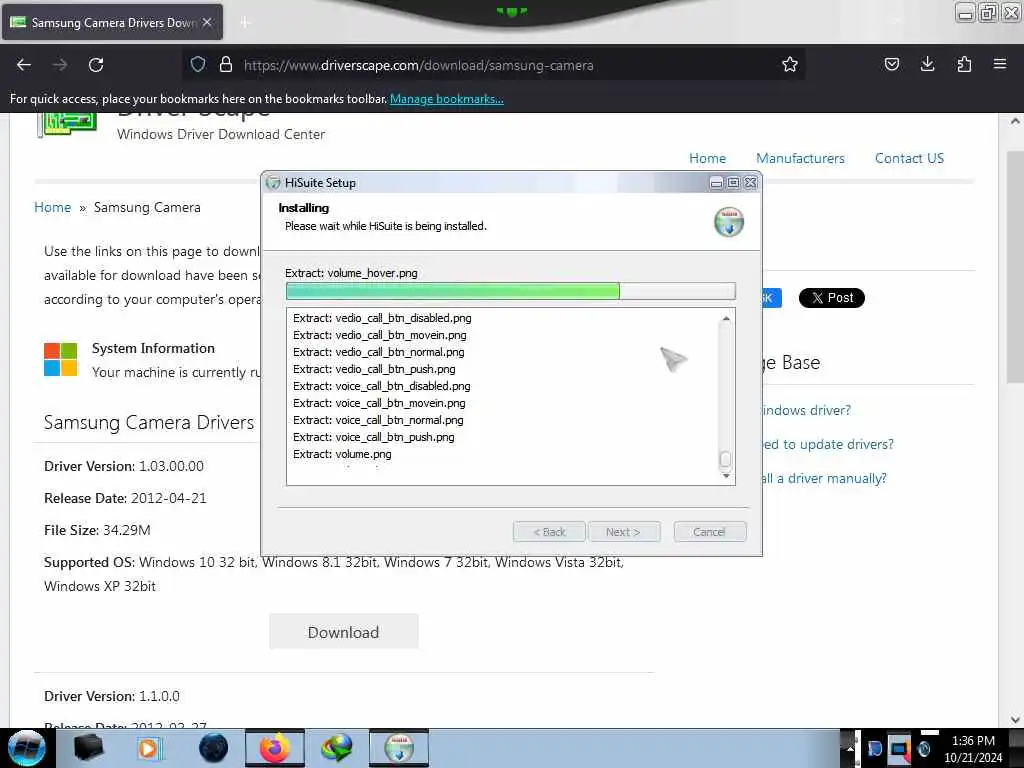
Task: Bookmark this page with the star
Action: pos(790,64)
